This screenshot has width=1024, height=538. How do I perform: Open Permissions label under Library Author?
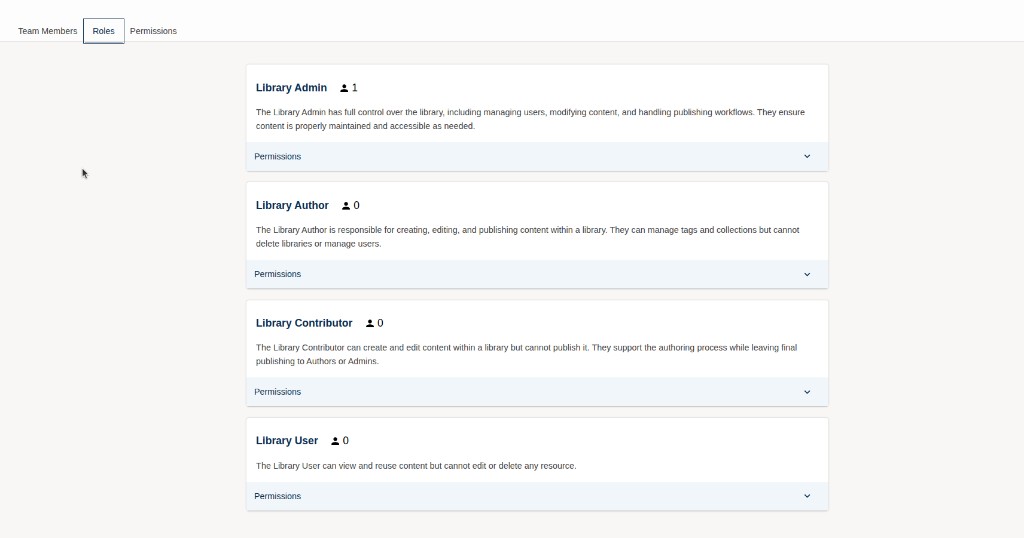pyautogui.click(x=278, y=274)
